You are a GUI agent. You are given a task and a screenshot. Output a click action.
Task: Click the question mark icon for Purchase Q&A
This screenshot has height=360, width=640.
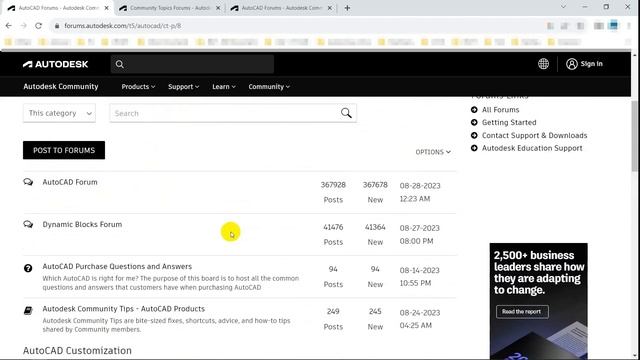coord(28,268)
